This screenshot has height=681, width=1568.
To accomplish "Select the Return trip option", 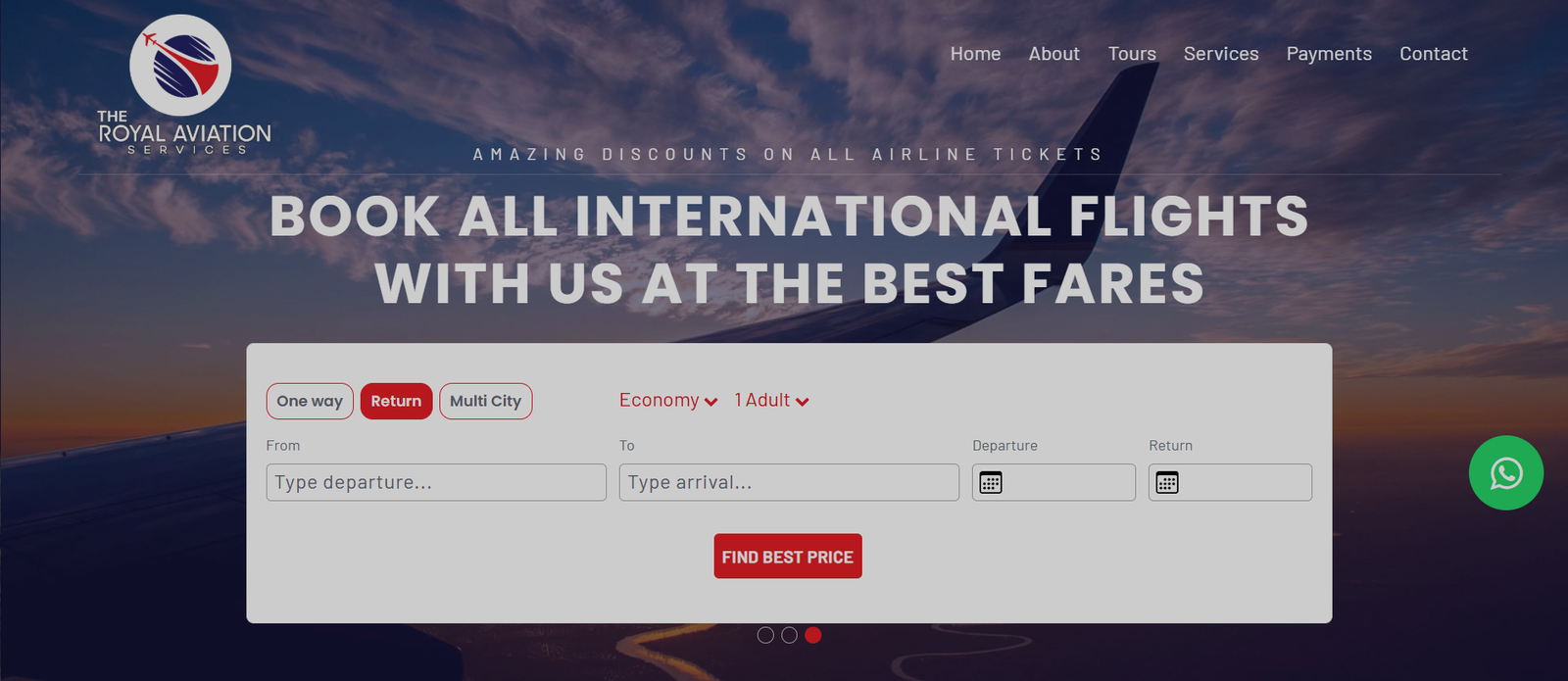I will 396,401.
